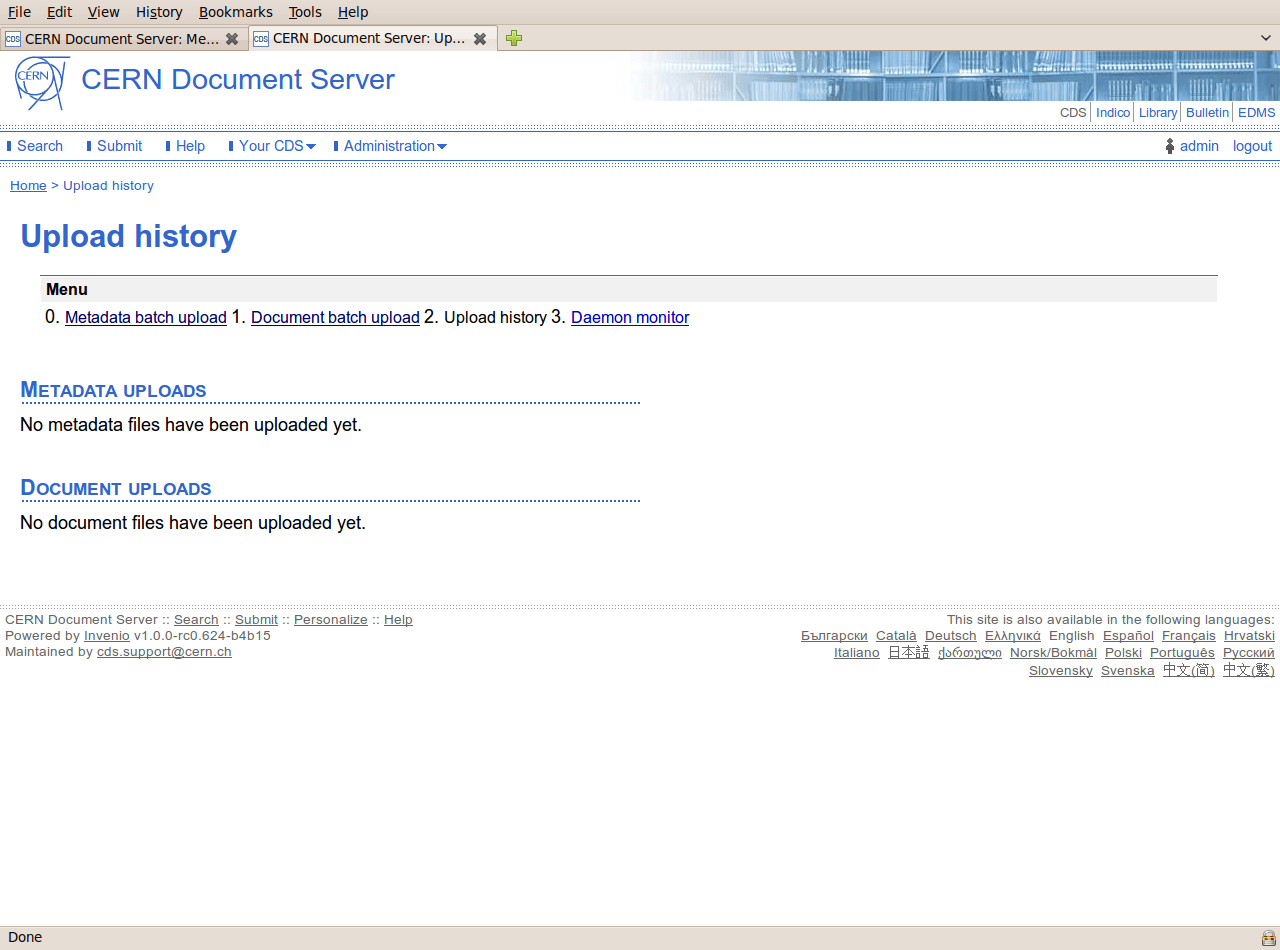Screen dimensions: 1280x950
Task: Switch language to Русский
Action: point(1249,653)
